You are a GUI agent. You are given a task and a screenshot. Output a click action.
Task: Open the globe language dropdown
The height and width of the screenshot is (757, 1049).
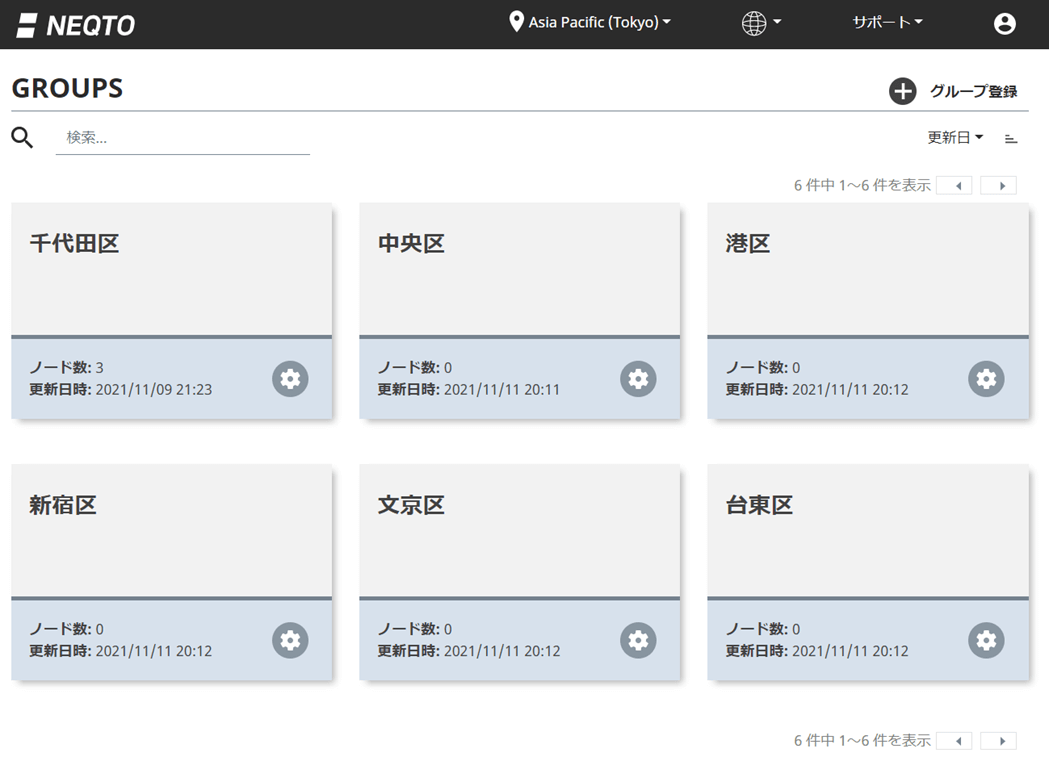coord(760,23)
